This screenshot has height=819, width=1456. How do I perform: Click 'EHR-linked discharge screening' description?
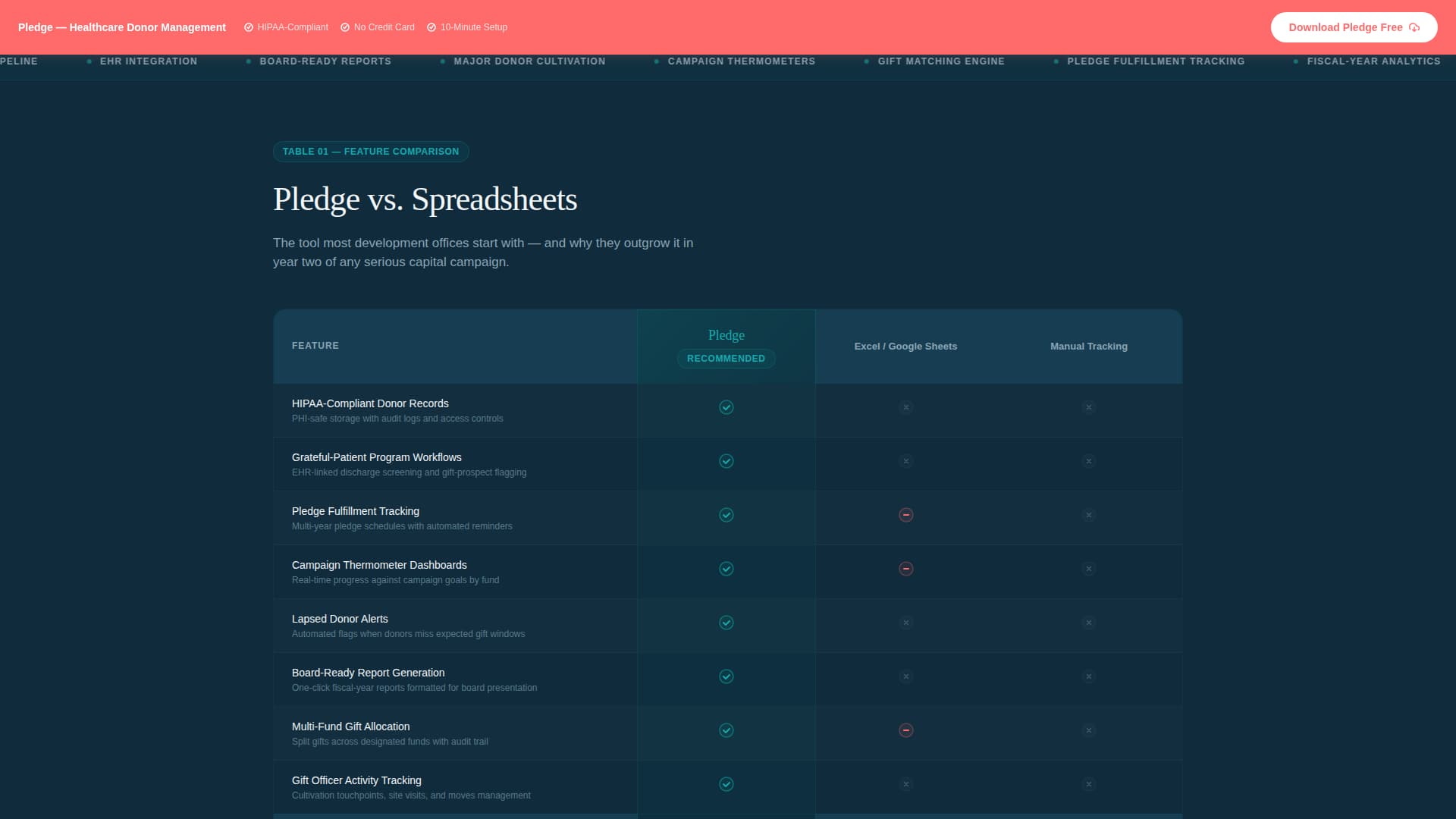[409, 472]
